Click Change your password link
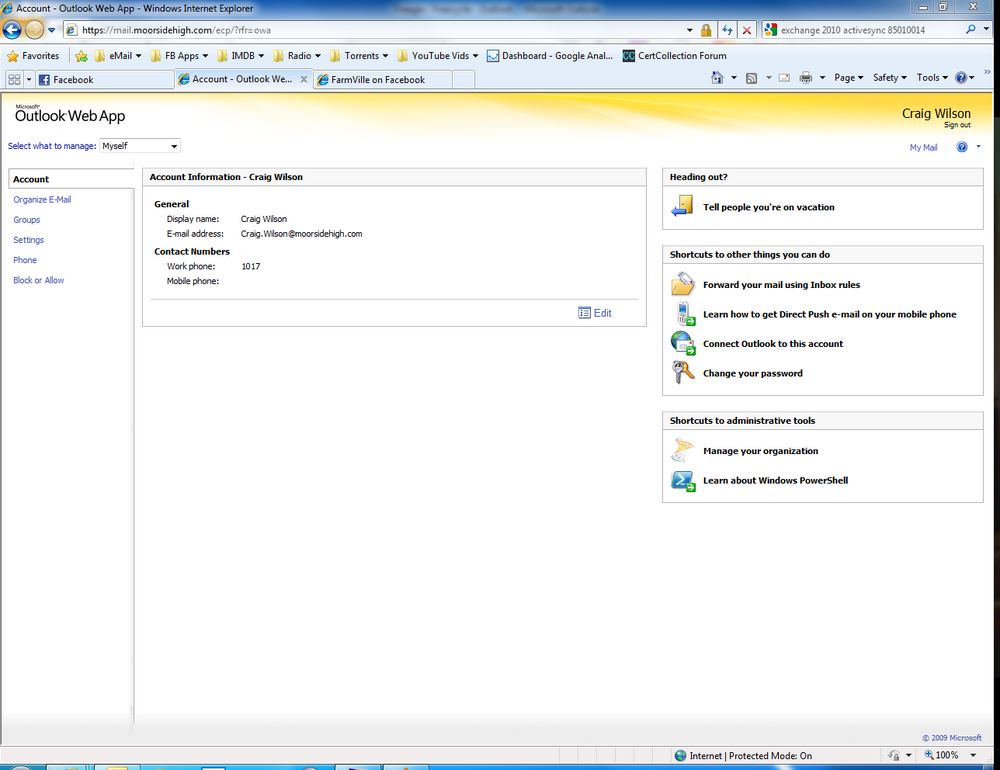The image size is (1000, 770). tap(753, 374)
